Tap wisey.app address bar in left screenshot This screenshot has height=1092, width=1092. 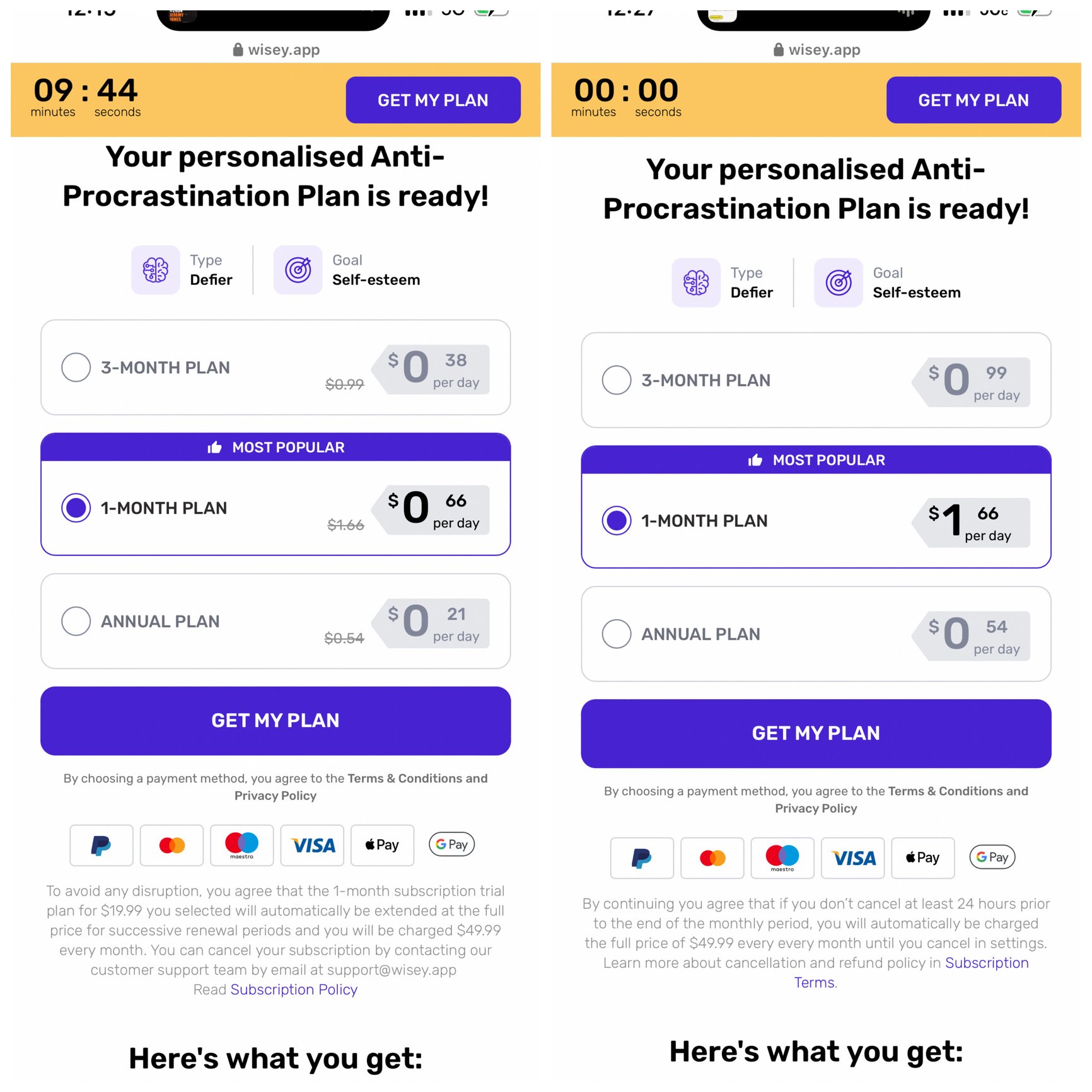click(276, 50)
